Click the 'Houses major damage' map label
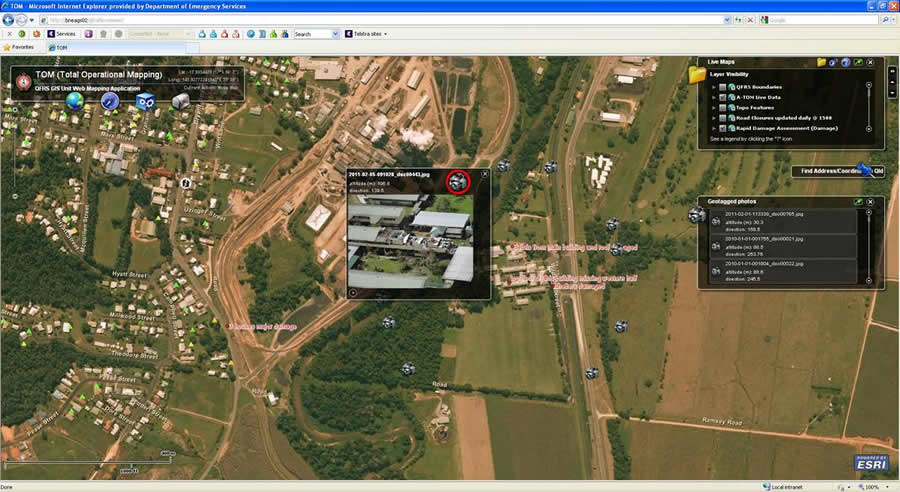 click(262, 327)
